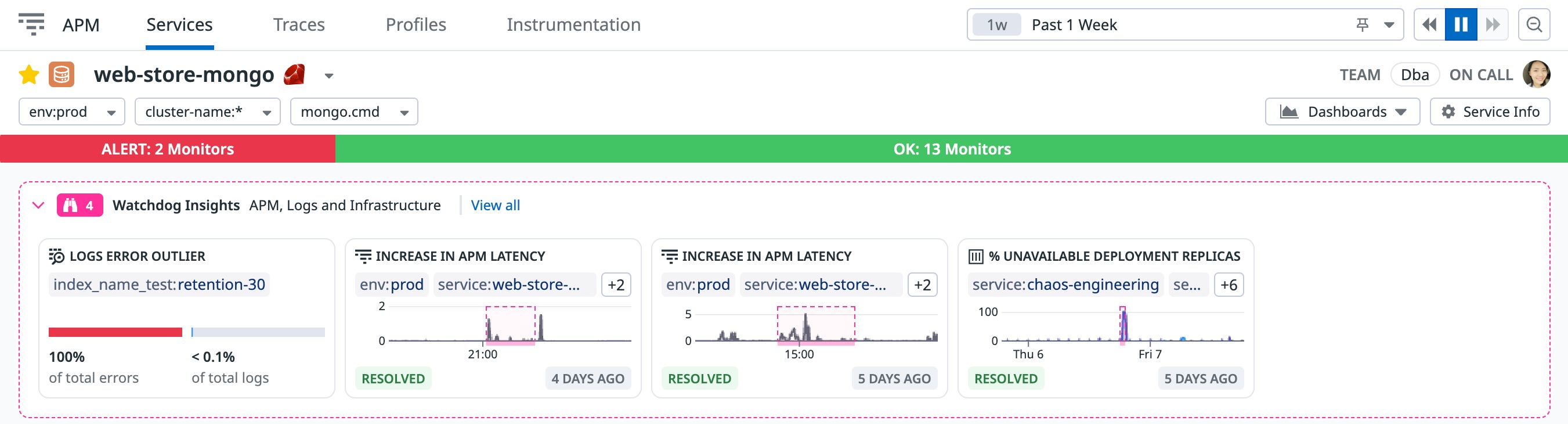This screenshot has width=1568, height=424.
Task: Click the zoom out magnifier icon
Action: click(1534, 24)
